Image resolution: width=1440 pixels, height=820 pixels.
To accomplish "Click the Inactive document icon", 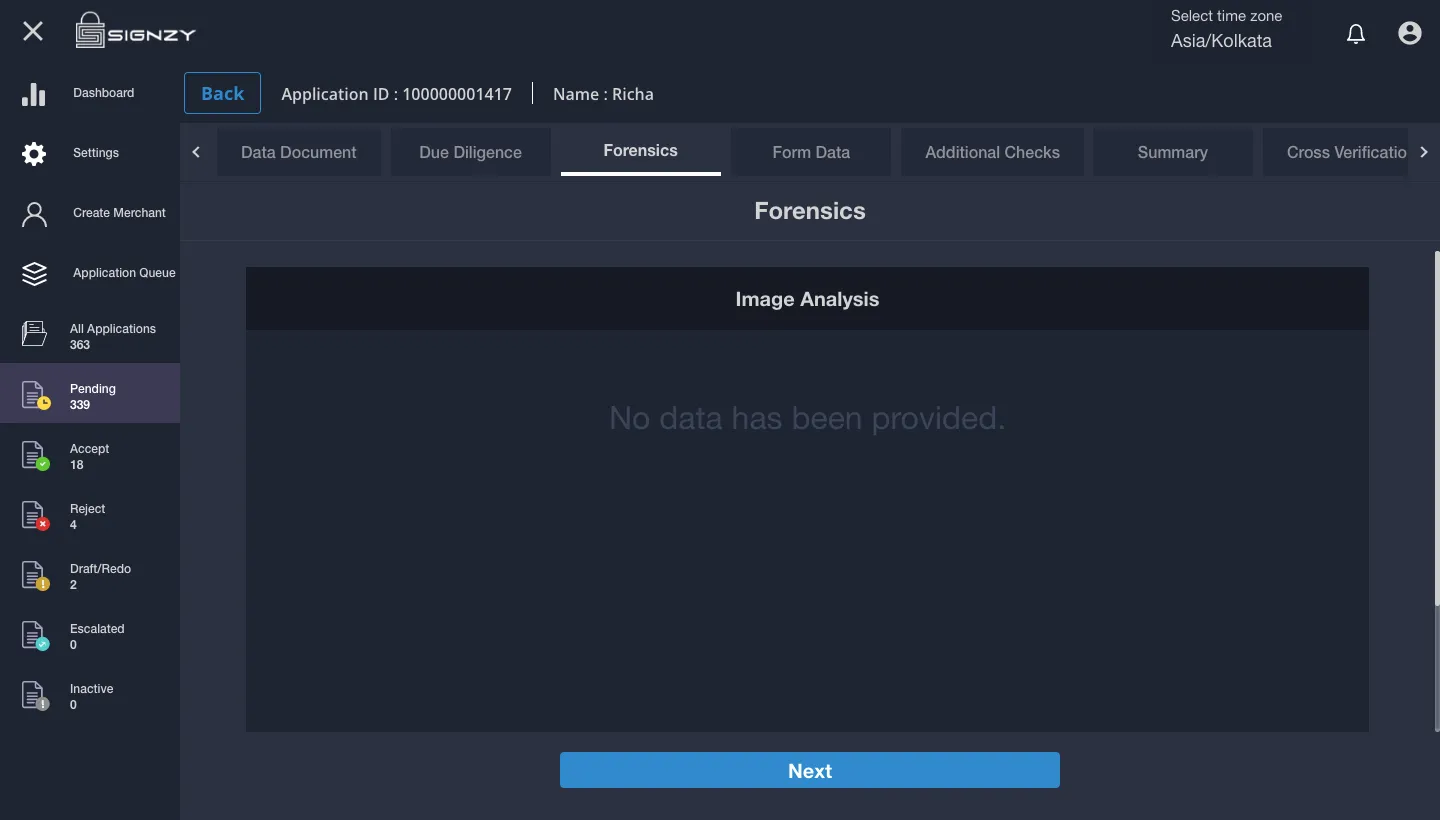I will (x=36, y=695).
